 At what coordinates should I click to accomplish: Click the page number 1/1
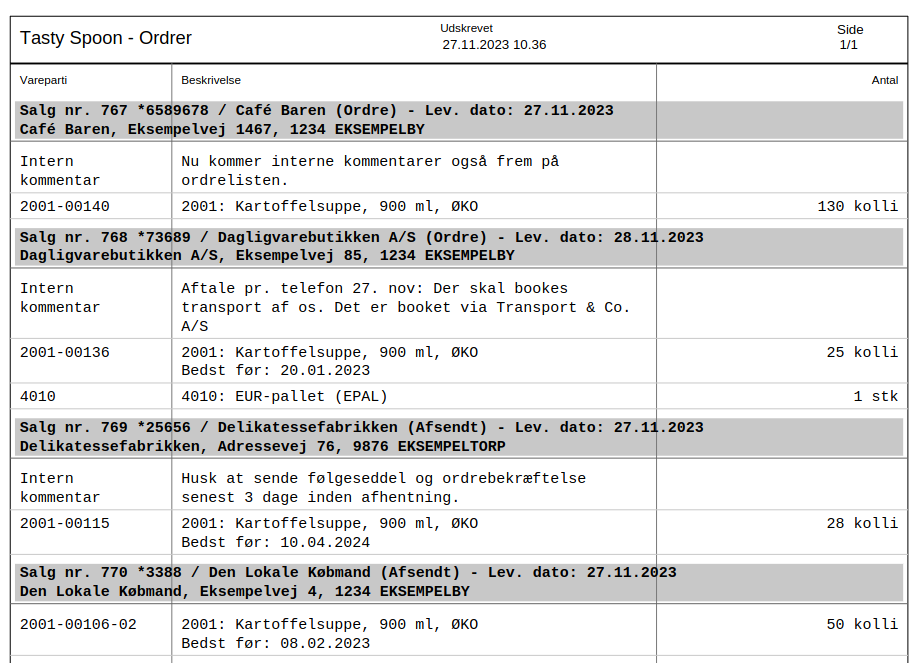(848, 45)
